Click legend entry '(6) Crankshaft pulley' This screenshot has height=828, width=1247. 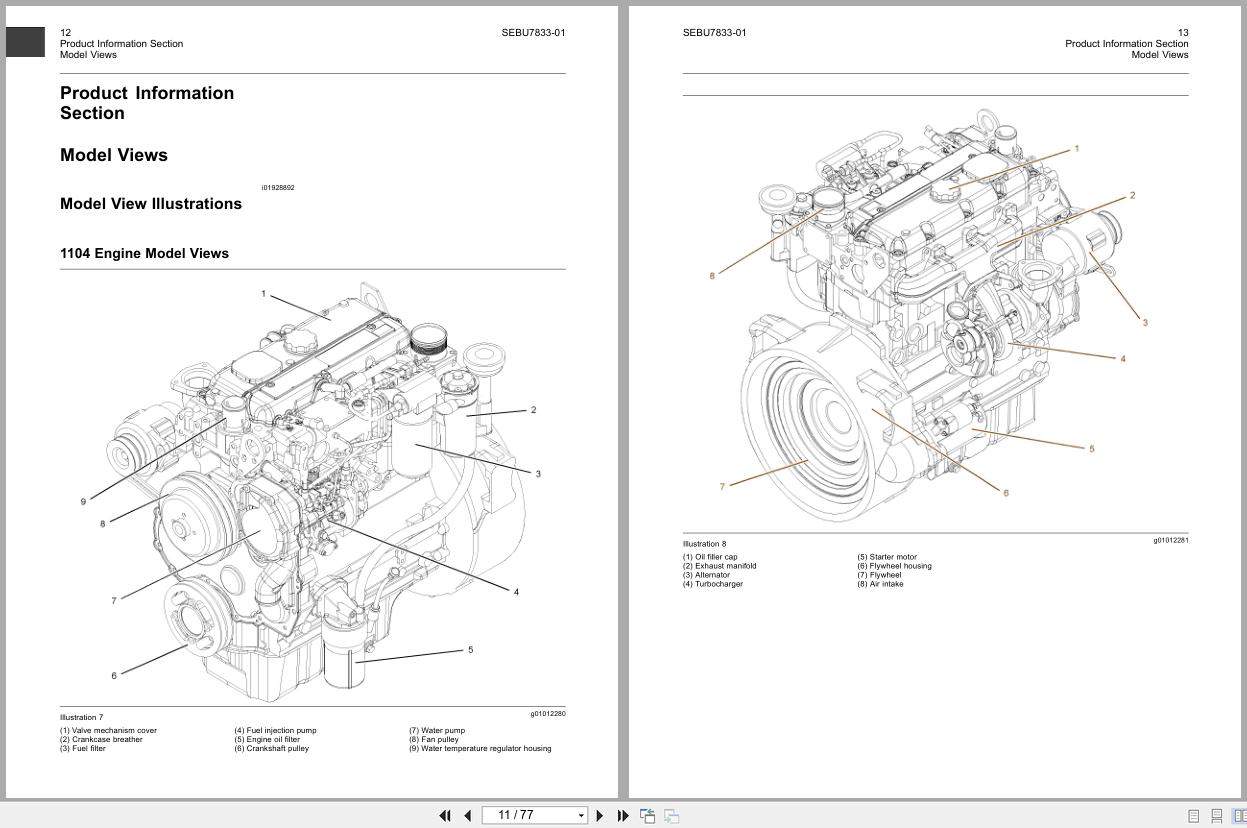(x=271, y=748)
